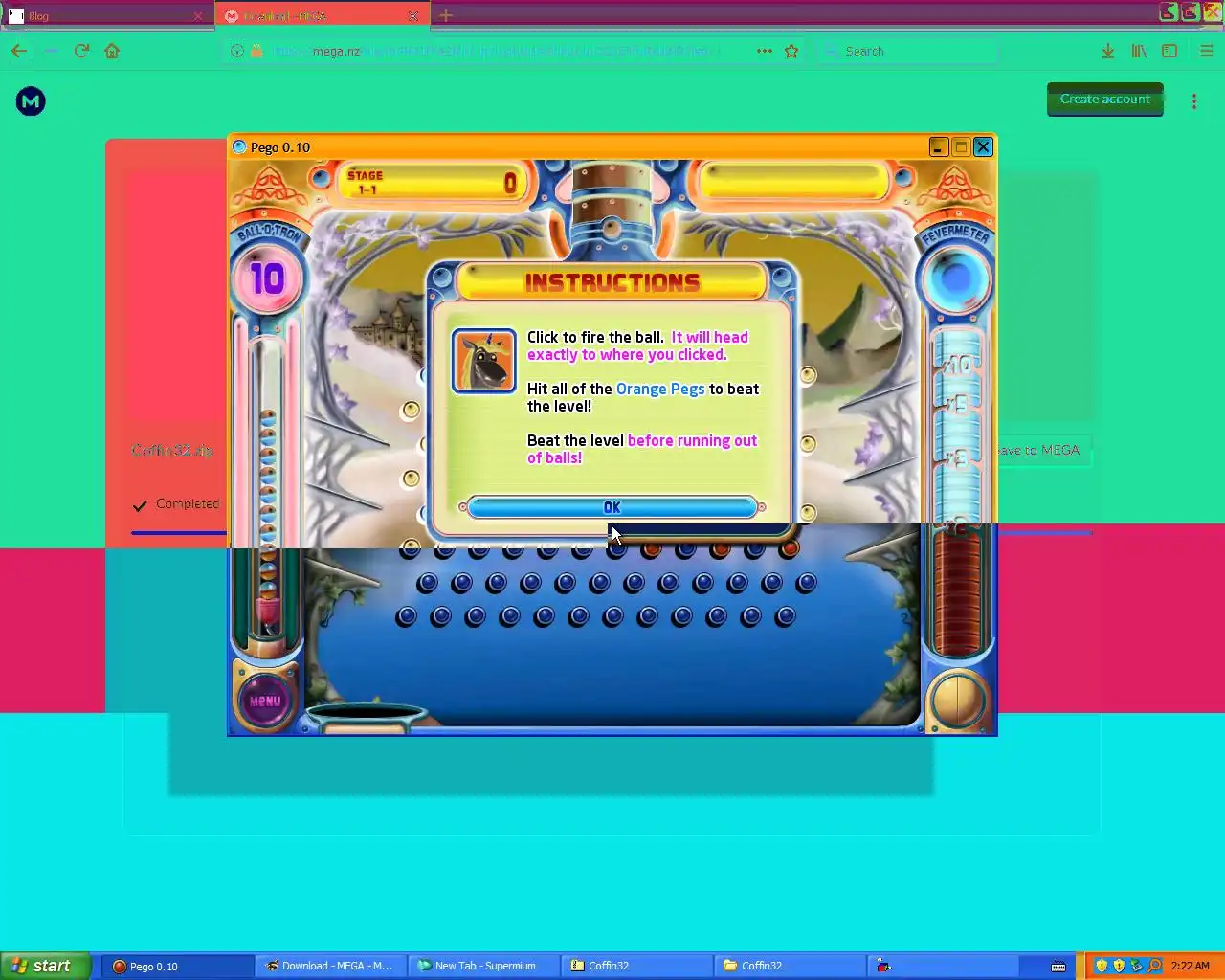Click the MEGA logo in browser page
This screenshot has height=980, width=1225.
point(31,100)
